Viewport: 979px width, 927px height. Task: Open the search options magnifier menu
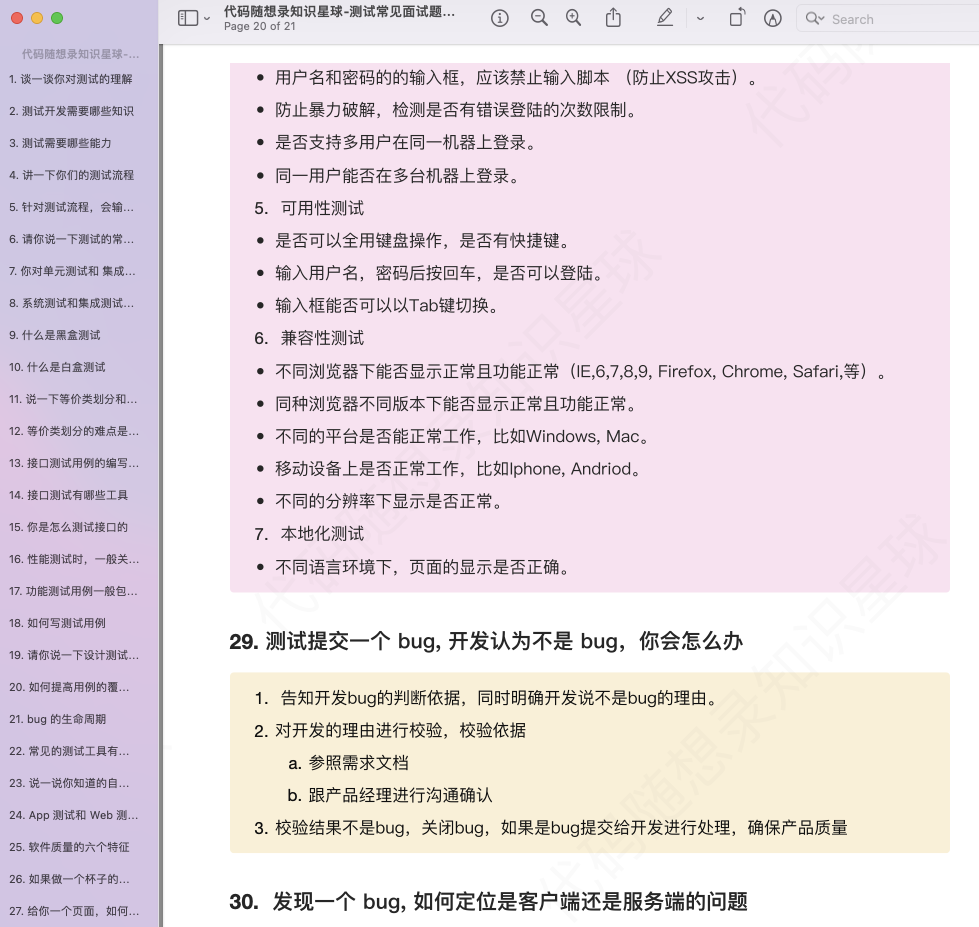(815, 19)
